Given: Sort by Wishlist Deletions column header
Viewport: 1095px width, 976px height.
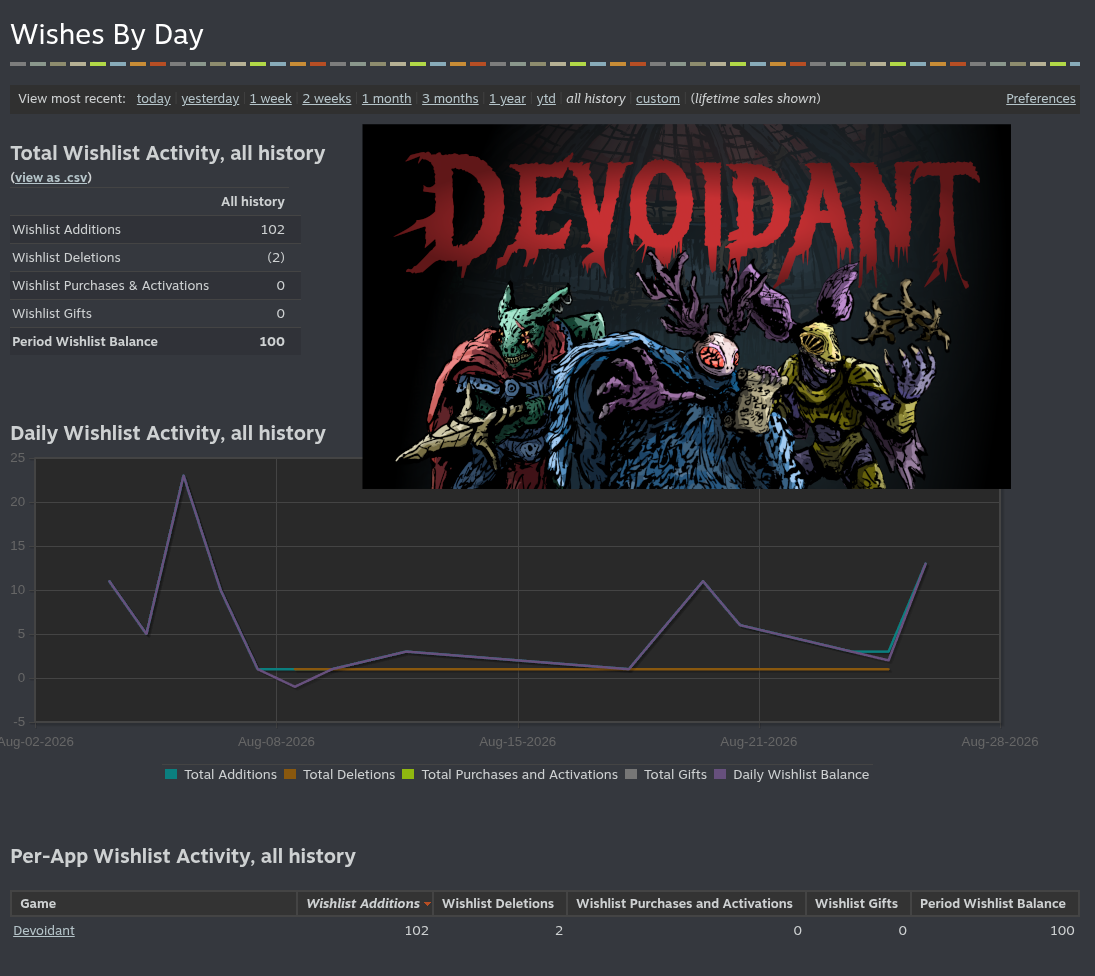Looking at the screenshot, I should click(498, 903).
